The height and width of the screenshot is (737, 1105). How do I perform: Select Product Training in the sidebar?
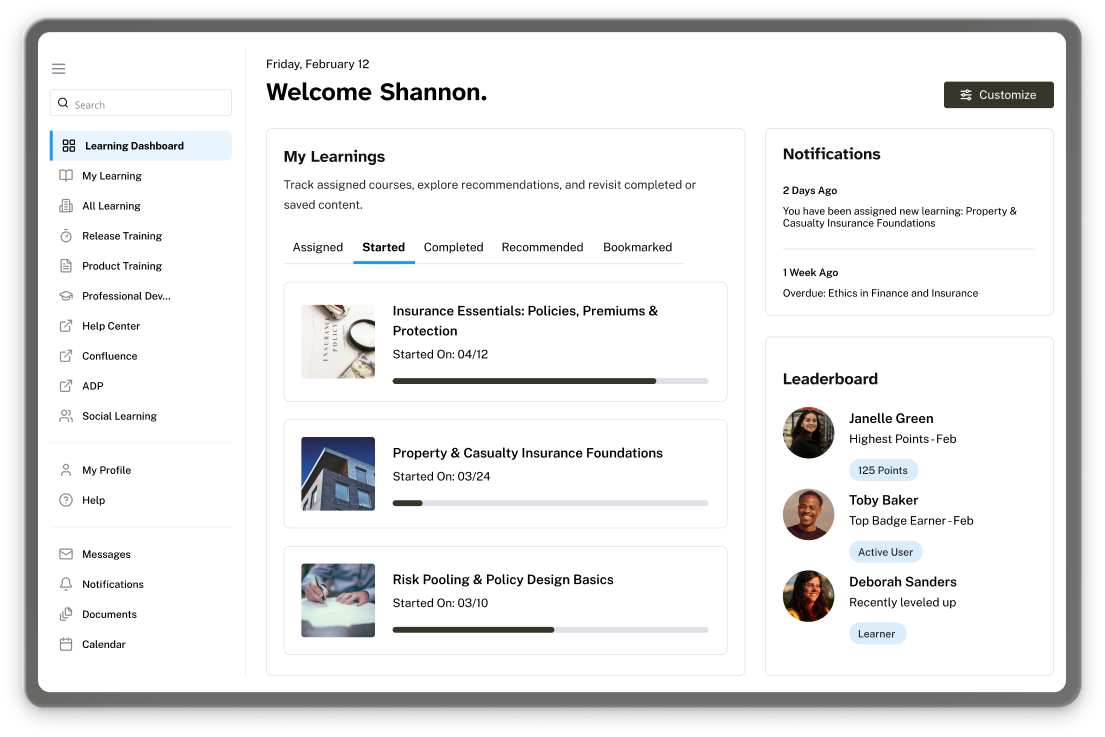(119, 265)
